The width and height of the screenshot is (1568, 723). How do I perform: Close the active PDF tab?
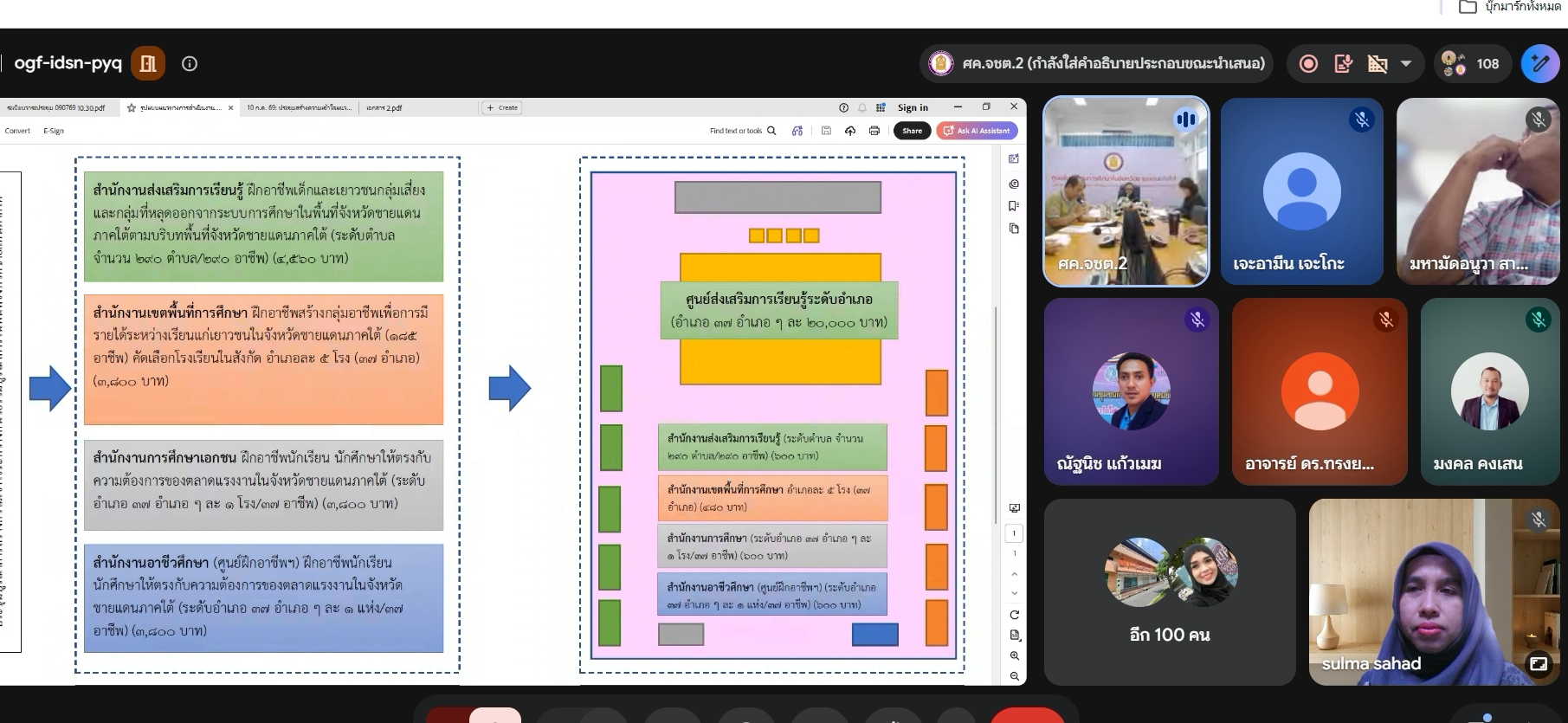click(230, 108)
